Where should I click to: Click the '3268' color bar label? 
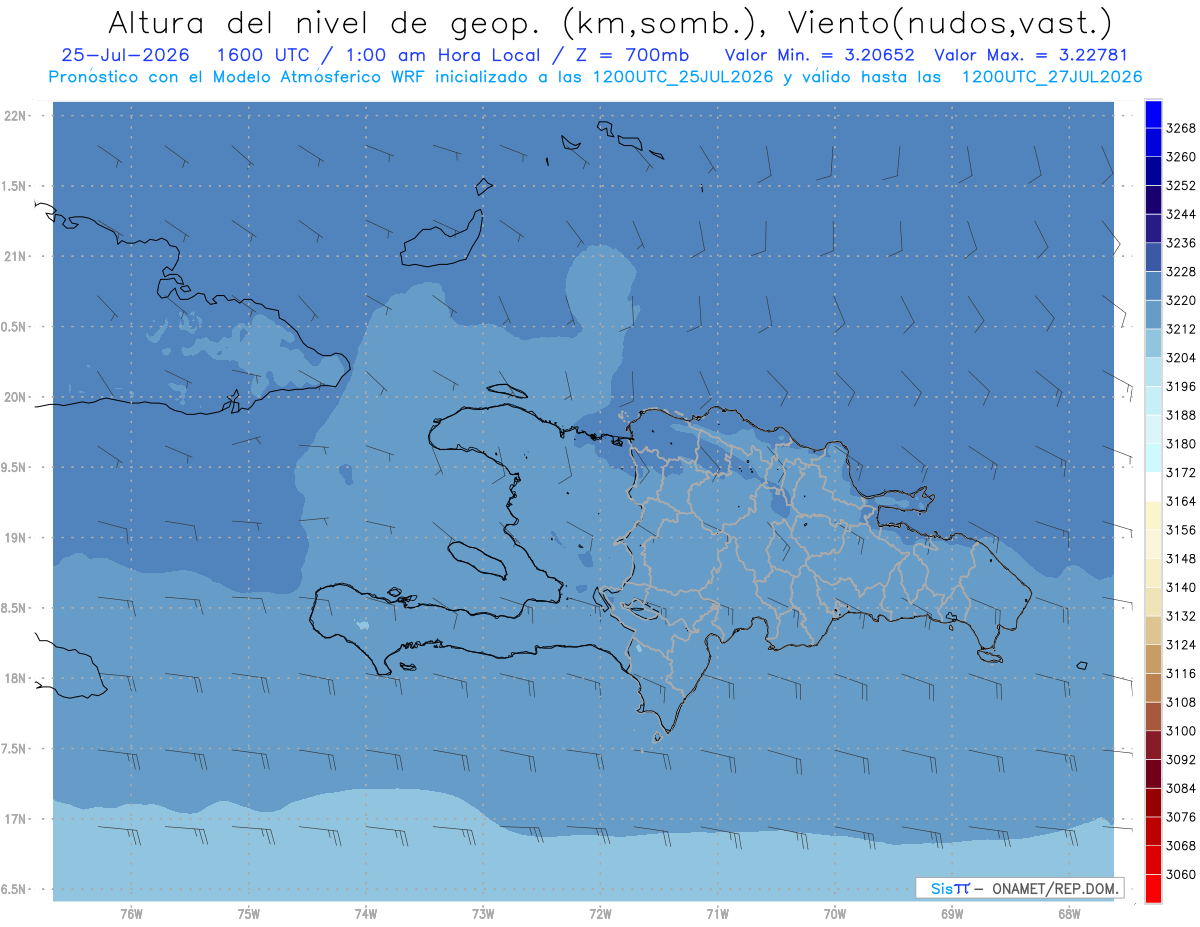click(x=1181, y=128)
